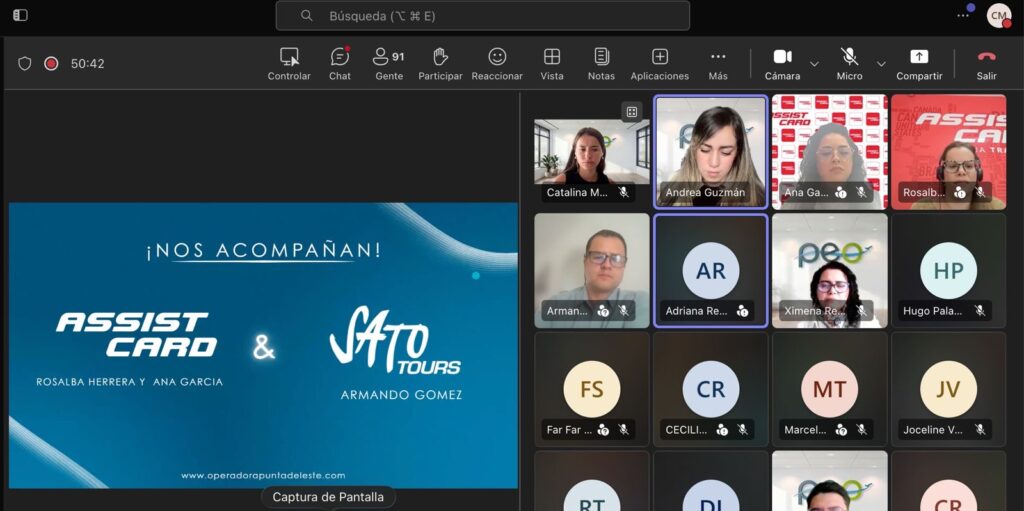The width and height of the screenshot is (1024, 511).
Task: Click muted mic icon on Hugo Pala... tile
Action: 980,311
